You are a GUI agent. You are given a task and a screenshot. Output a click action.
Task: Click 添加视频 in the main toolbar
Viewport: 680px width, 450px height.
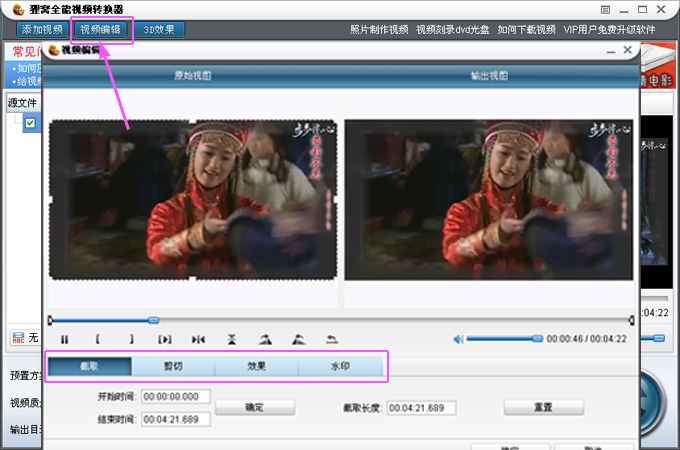(42, 29)
